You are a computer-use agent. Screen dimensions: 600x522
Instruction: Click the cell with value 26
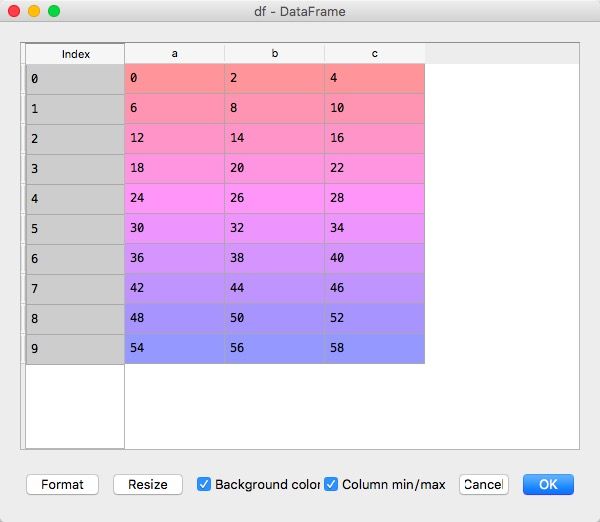[275, 198]
